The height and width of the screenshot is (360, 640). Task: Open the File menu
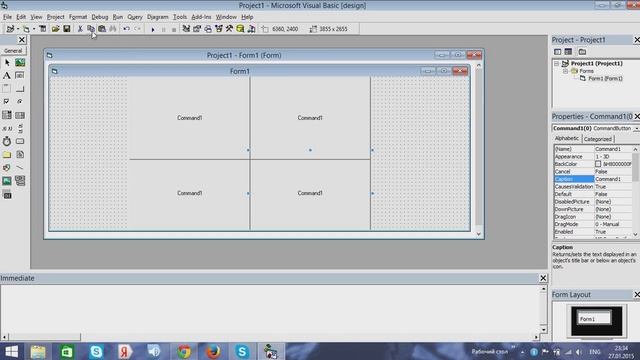7,17
